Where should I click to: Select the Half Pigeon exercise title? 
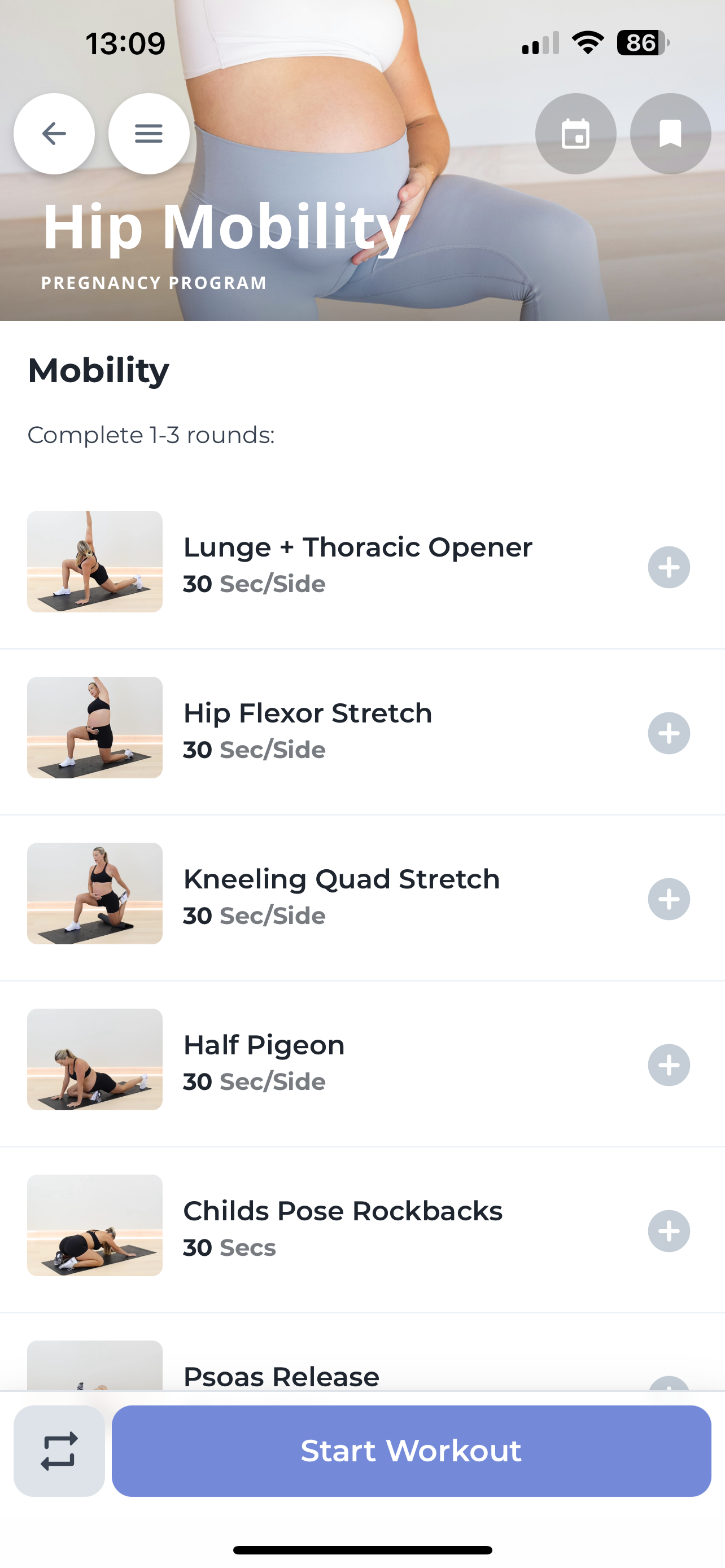coord(264,1045)
